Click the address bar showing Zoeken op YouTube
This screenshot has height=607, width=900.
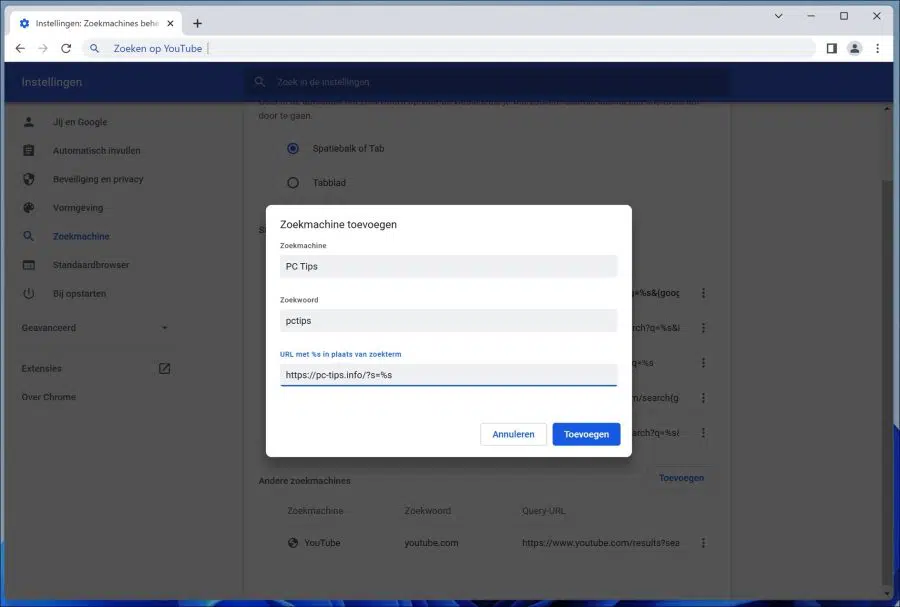448,48
